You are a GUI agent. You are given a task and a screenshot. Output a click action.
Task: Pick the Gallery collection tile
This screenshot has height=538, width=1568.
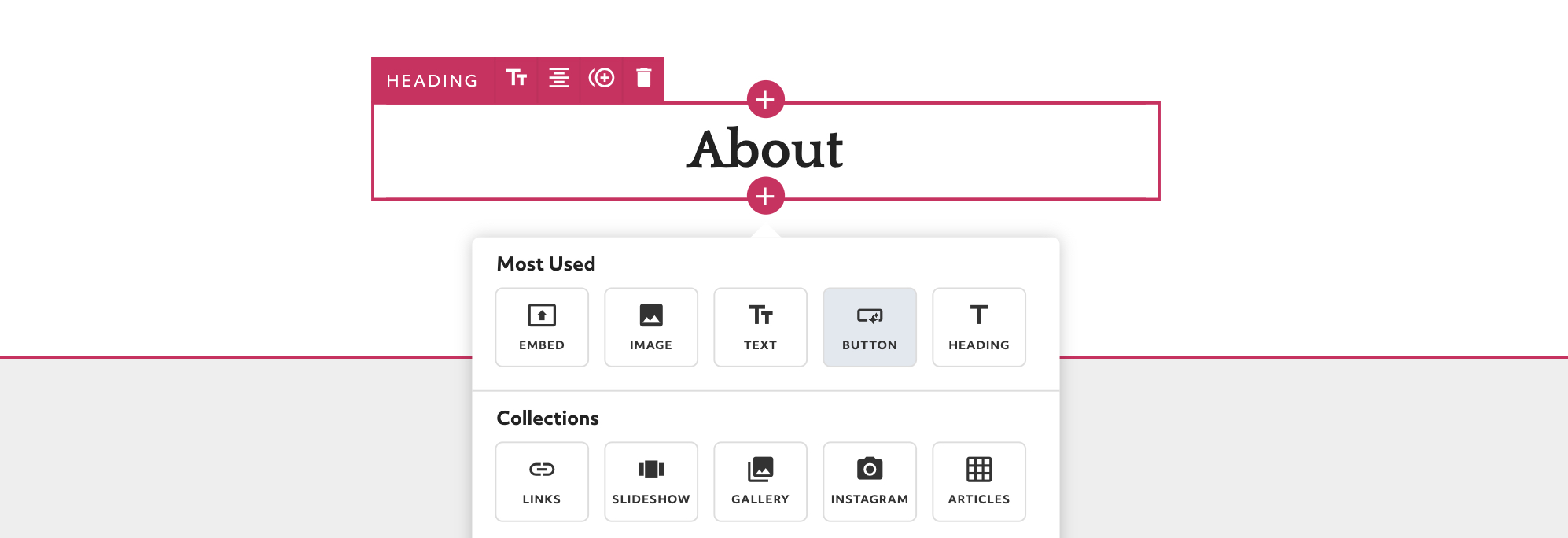coord(760,481)
